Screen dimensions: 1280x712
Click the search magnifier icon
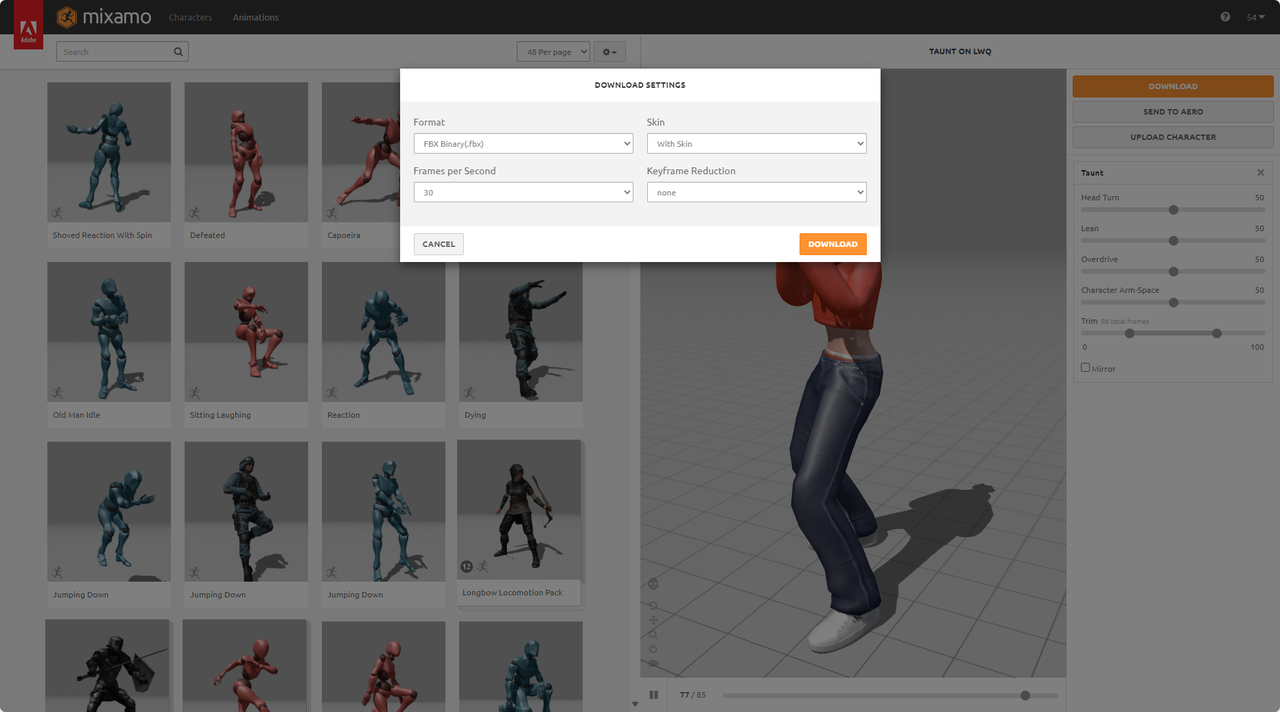tap(178, 52)
